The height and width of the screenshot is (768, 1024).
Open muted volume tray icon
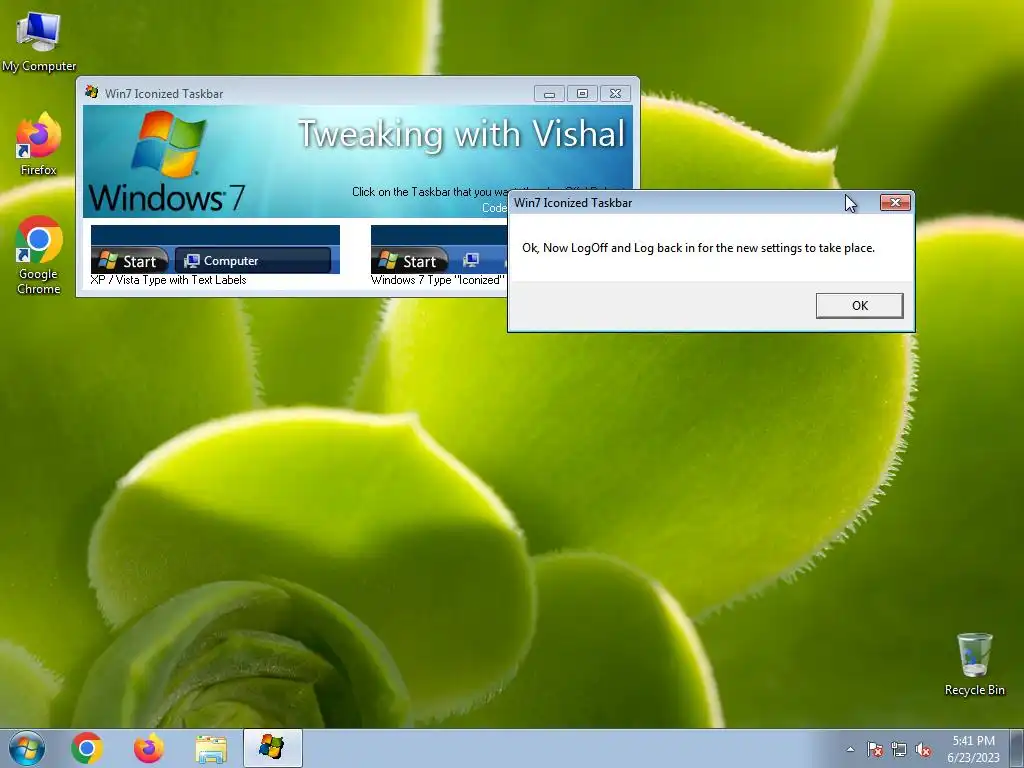coord(923,750)
